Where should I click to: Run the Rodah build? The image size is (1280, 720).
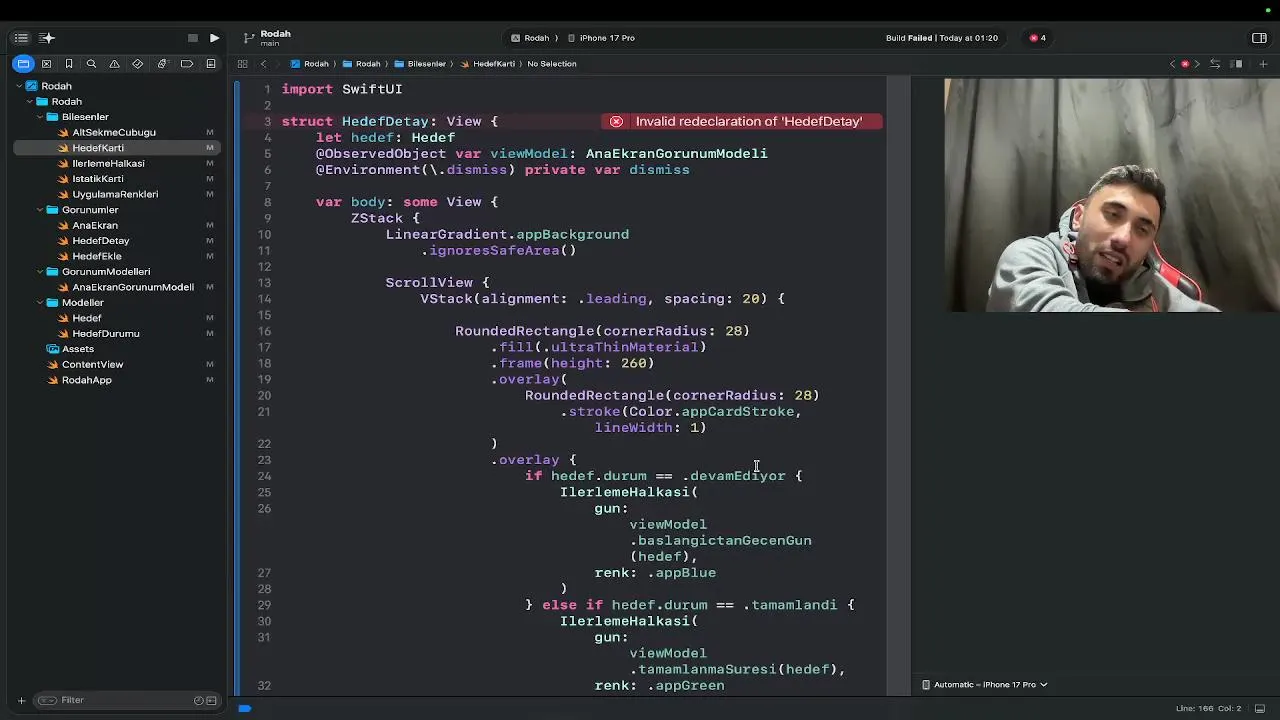(214, 38)
